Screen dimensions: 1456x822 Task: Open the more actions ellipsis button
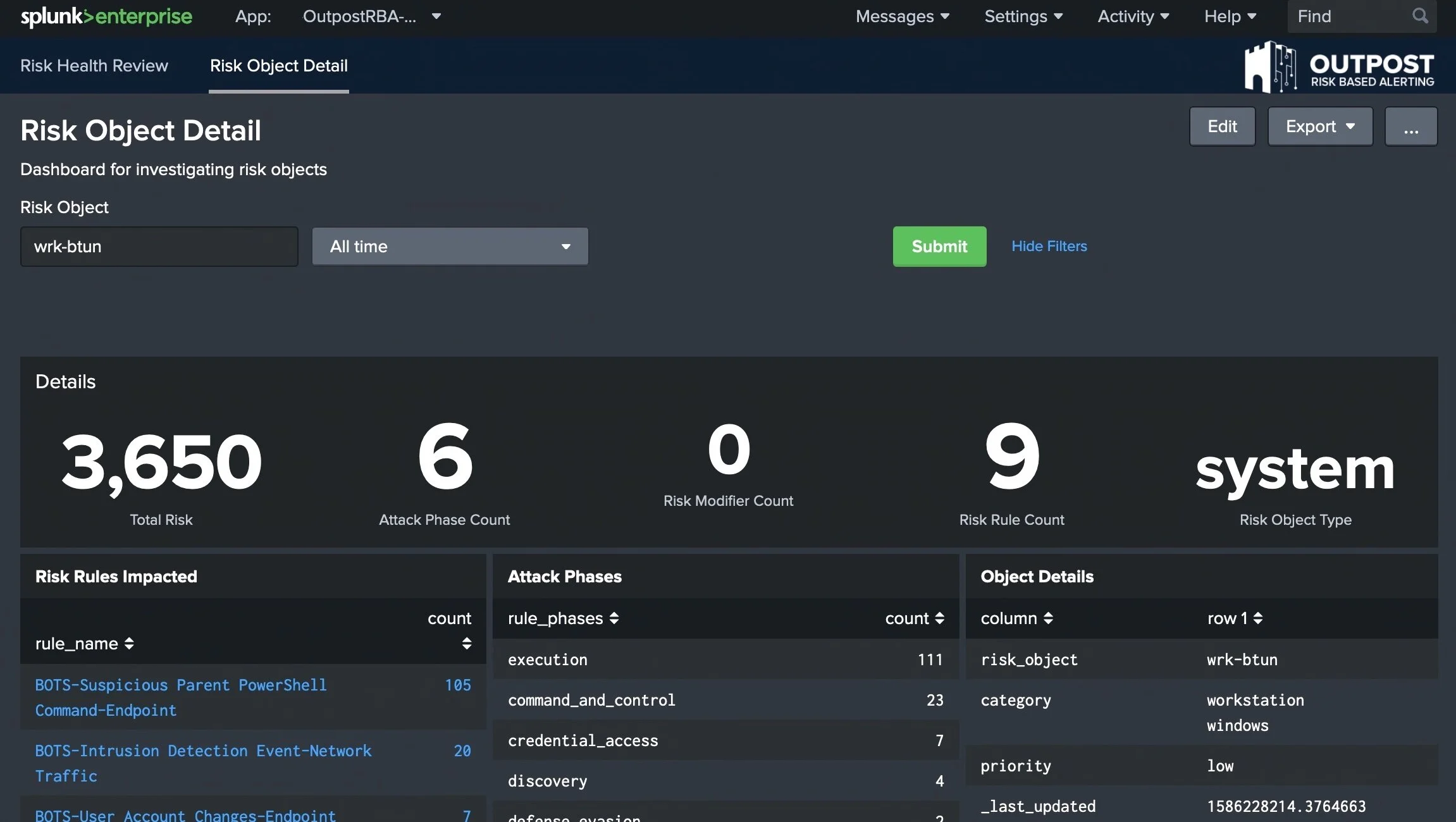tap(1410, 126)
